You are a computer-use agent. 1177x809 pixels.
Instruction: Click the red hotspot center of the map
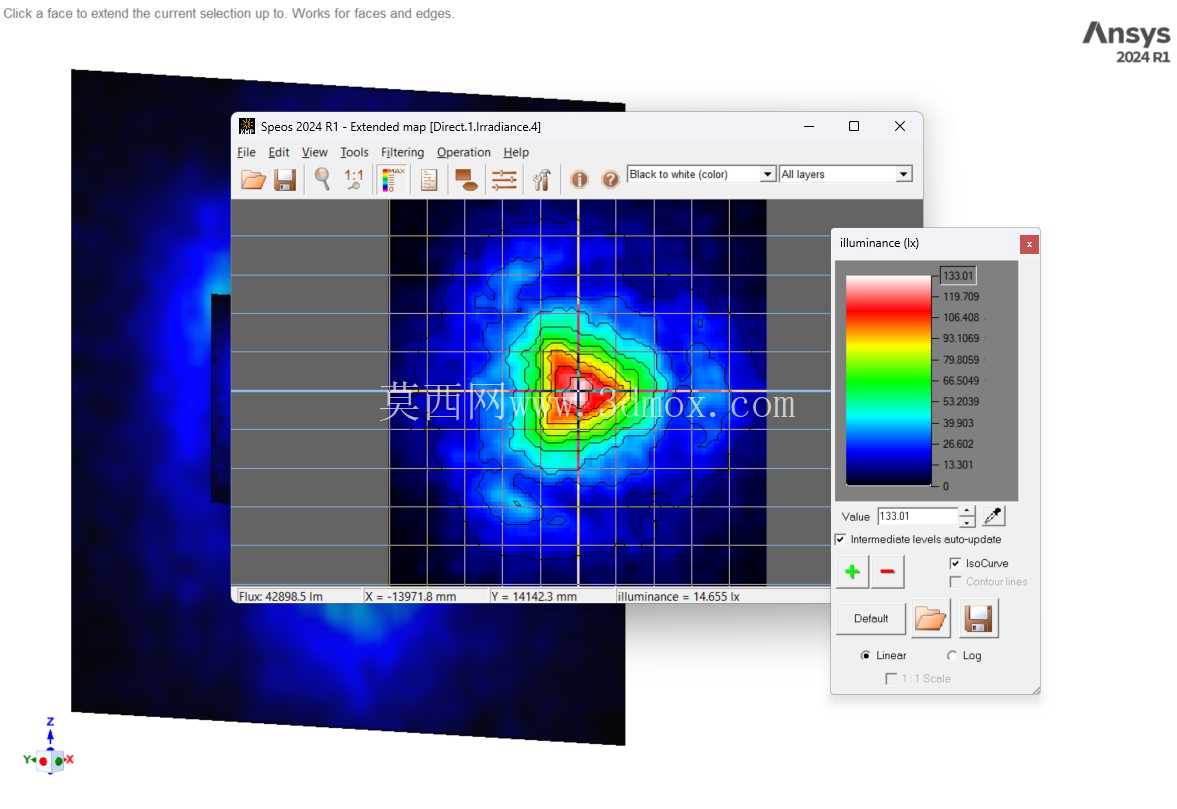[x=579, y=391]
